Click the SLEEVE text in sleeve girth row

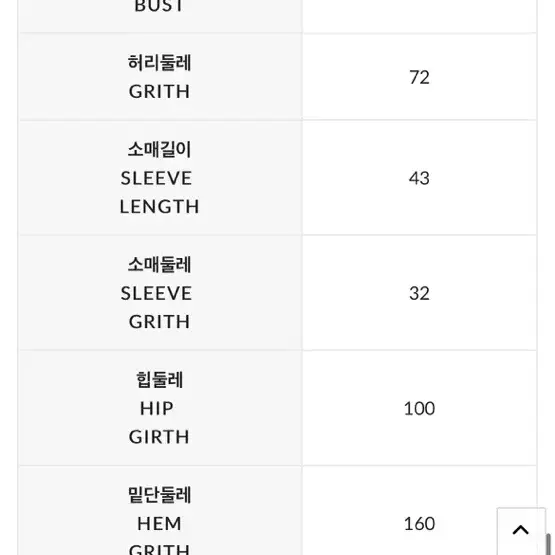click(x=156, y=293)
